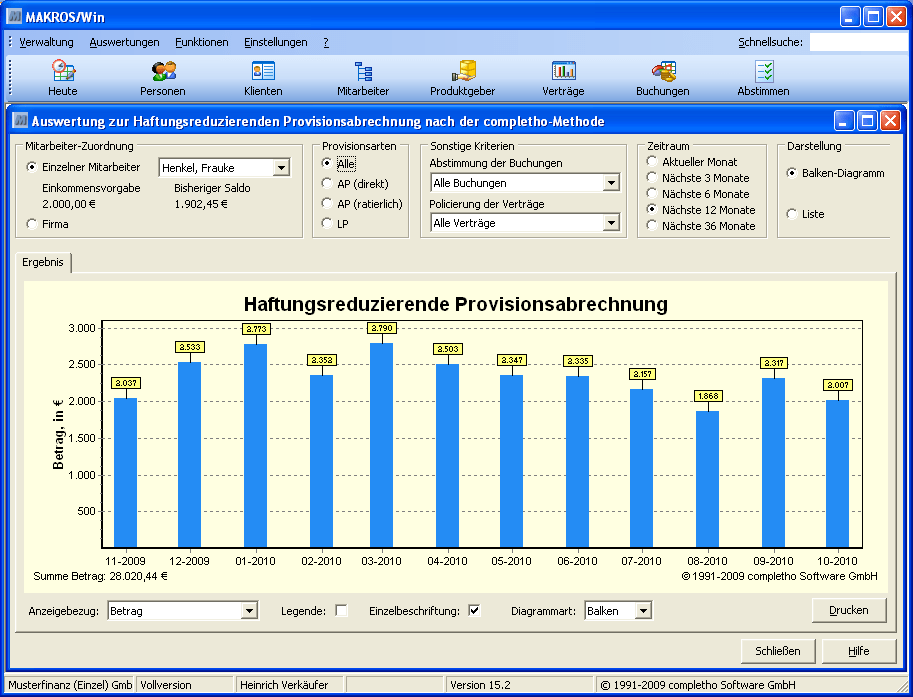Image resolution: width=913 pixels, height=697 pixels.
Task: Click status bar entry Vollversion
Action: 166,685
